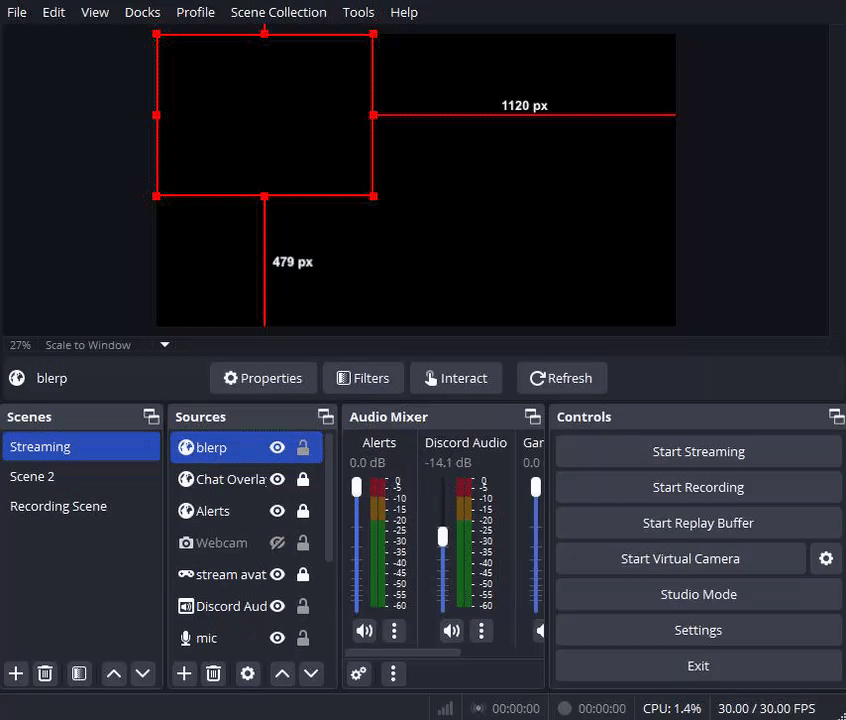Screen dimensions: 846x720
Task: Add a new scene with plus icon
Action: tap(15, 673)
